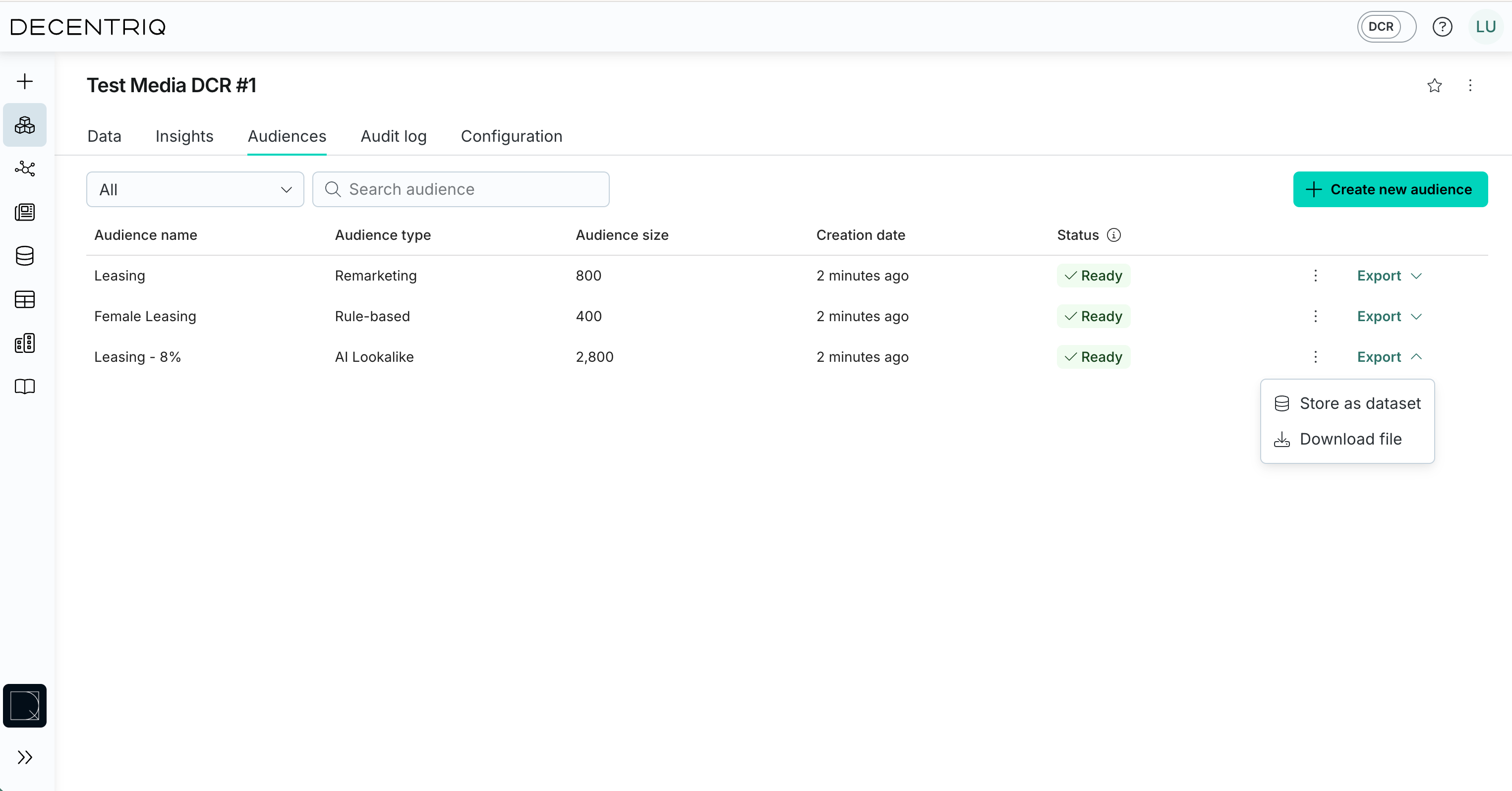Open more options for Female Leasing row

coord(1315,316)
